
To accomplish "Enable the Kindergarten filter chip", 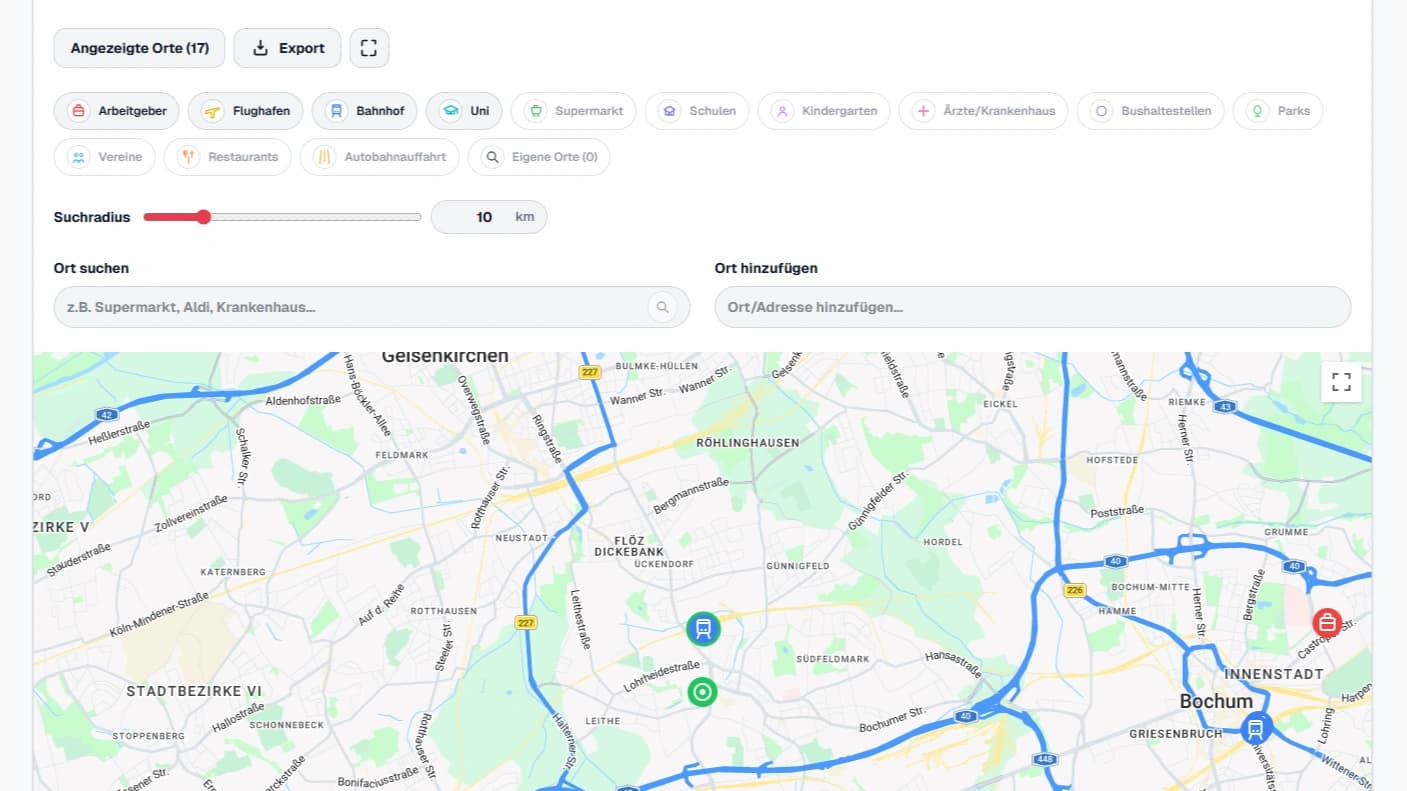I will [824, 111].
